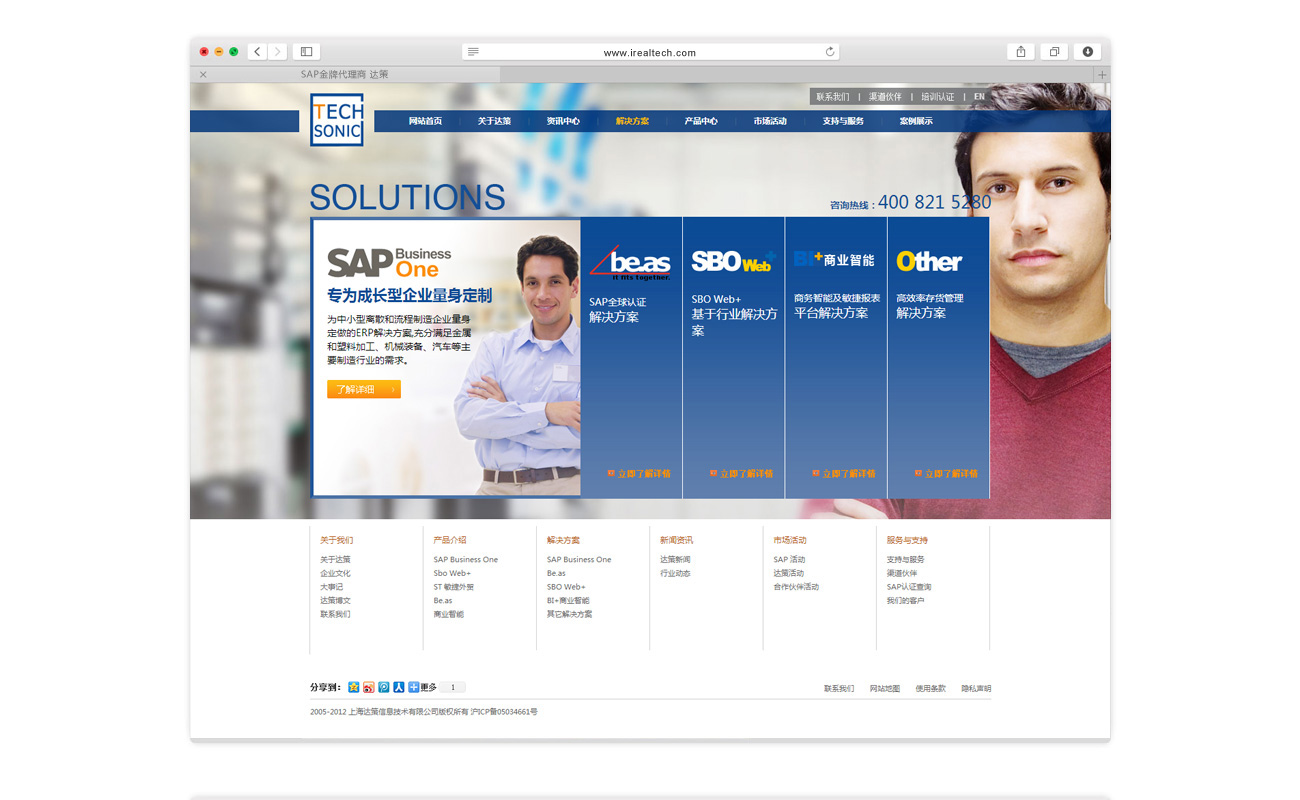This screenshot has width=1300, height=800.
Task: Click the TECH SONIC logo
Action: (x=336, y=120)
